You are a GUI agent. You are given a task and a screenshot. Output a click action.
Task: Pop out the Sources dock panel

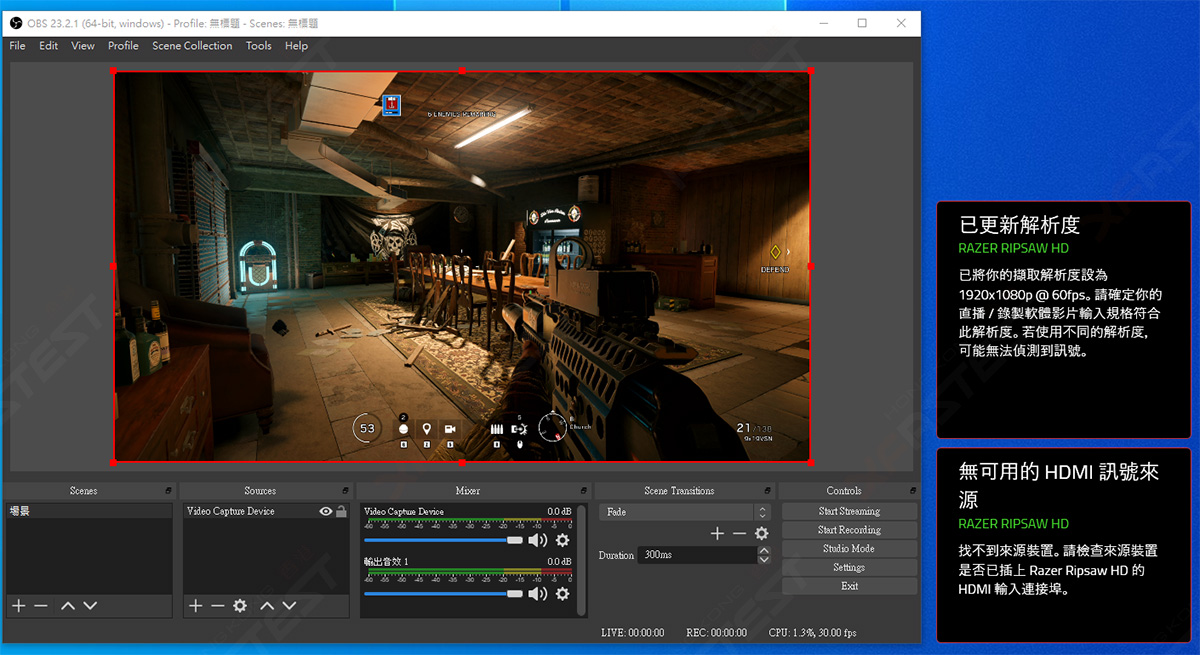click(346, 491)
